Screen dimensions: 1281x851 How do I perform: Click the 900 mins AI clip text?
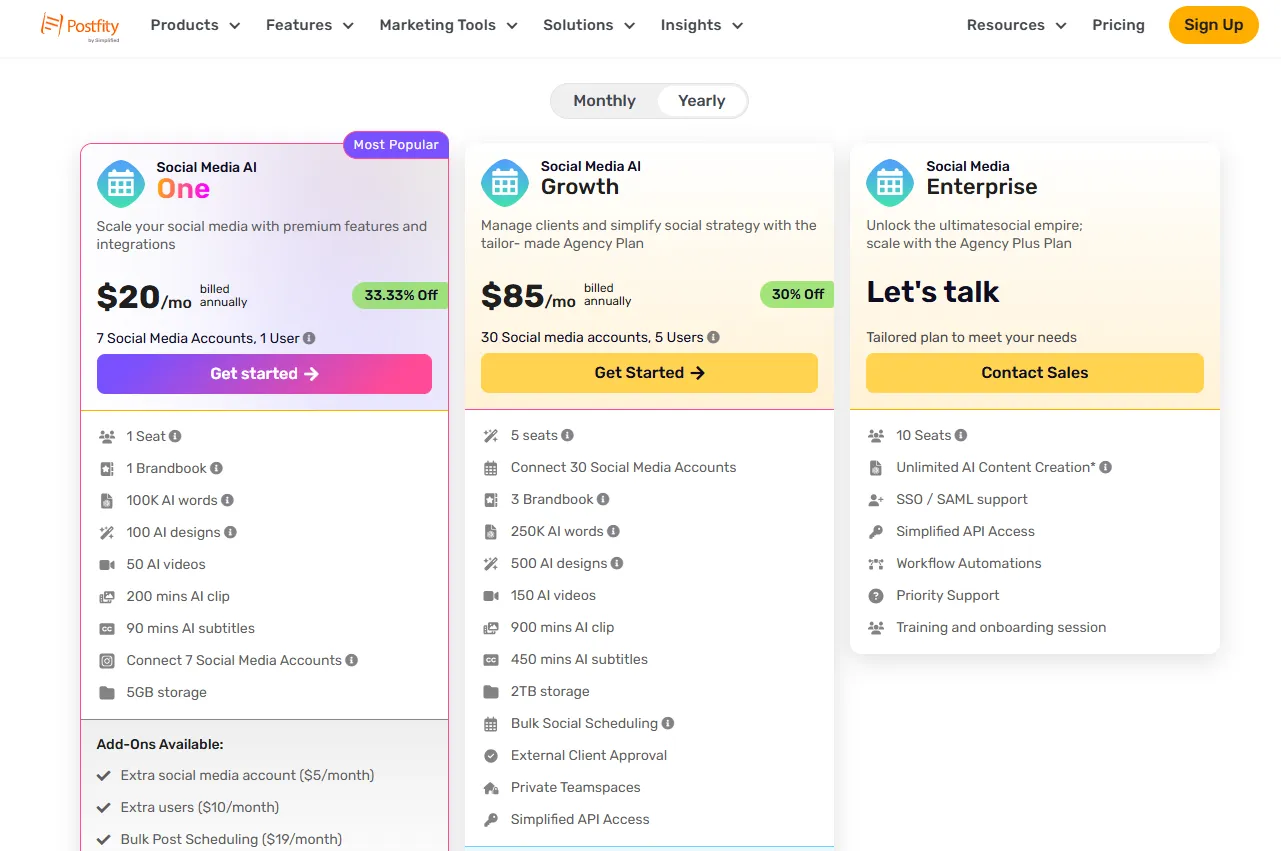coord(562,627)
